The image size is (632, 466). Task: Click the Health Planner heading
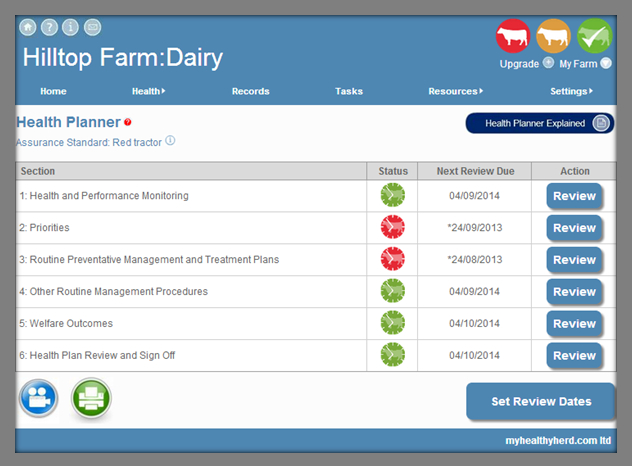pyautogui.click(x=69, y=122)
